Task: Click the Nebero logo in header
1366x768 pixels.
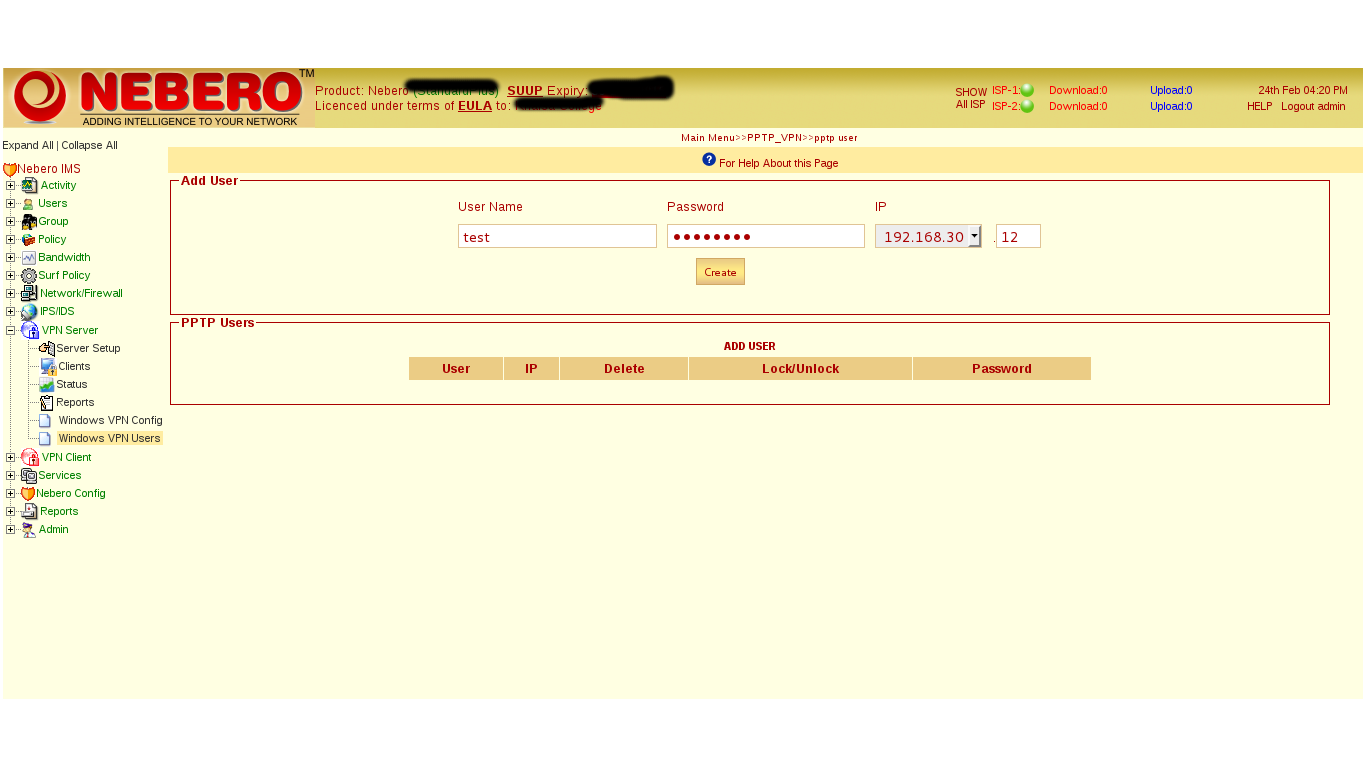Action: tap(159, 98)
